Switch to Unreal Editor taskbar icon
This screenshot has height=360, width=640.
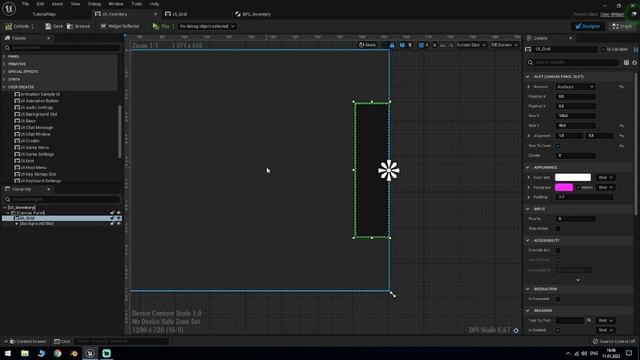click(90, 353)
